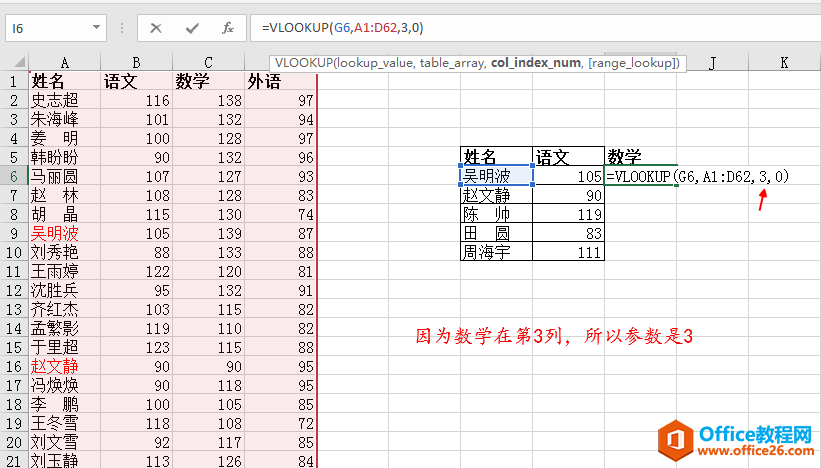This screenshot has height=468, width=821.
Task: Select column A header
Action: (64, 63)
